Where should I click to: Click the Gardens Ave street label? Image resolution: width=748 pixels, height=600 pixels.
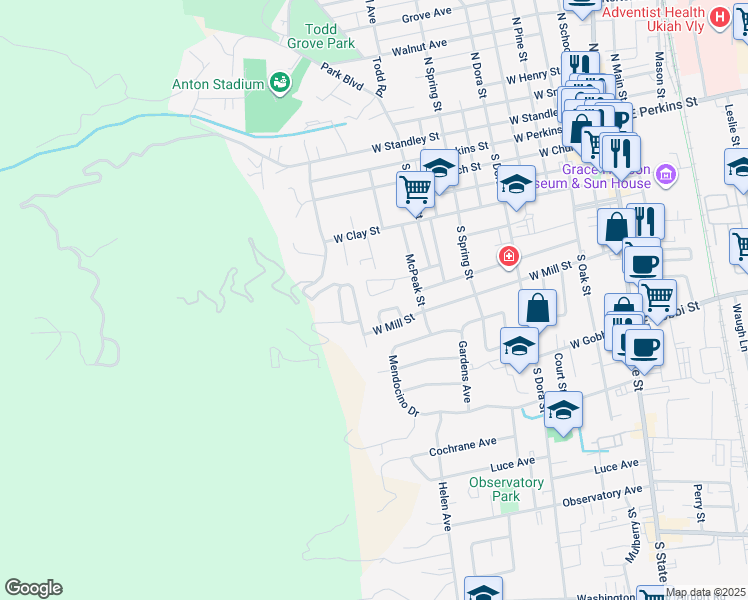pyautogui.click(x=465, y=372)
